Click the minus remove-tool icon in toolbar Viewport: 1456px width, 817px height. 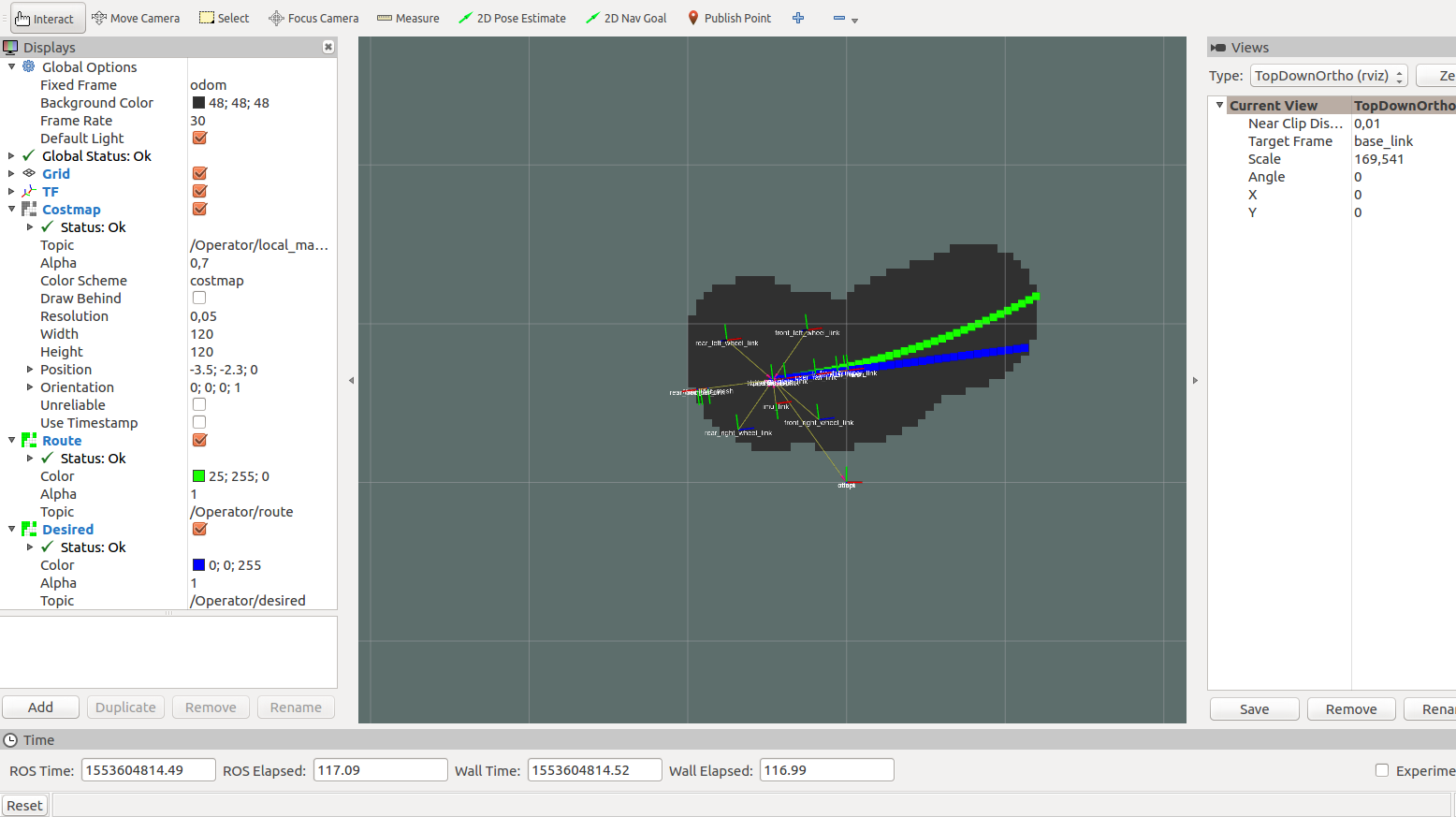[x=839, y=18]
